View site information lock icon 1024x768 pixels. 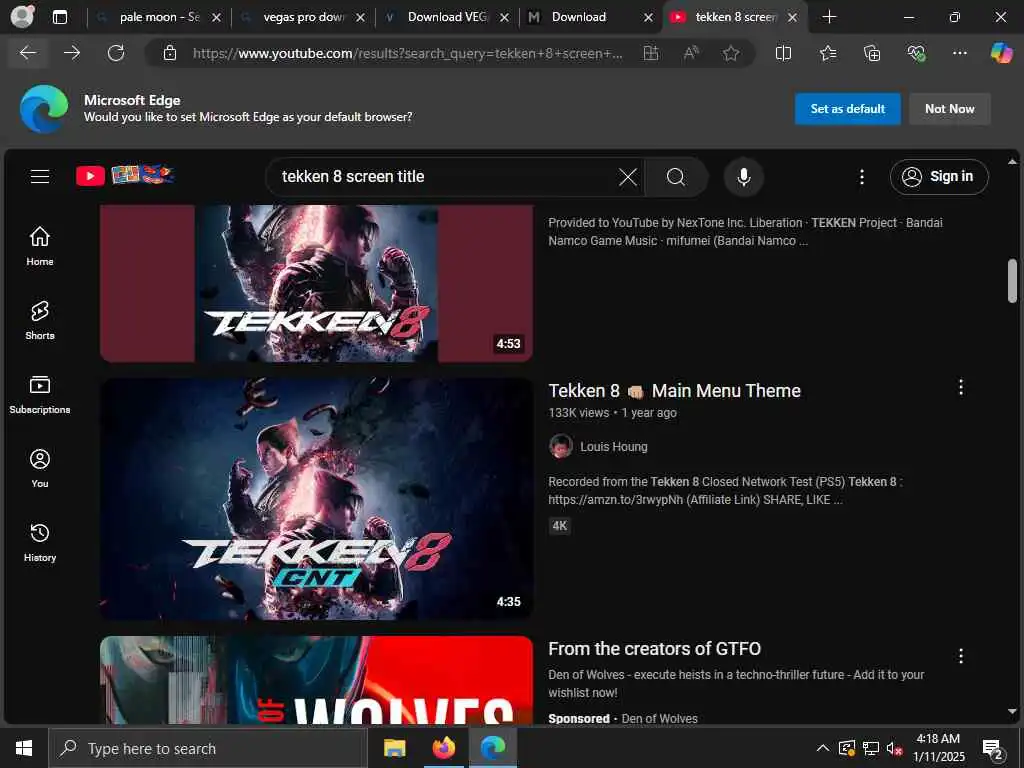coord(170,53)
